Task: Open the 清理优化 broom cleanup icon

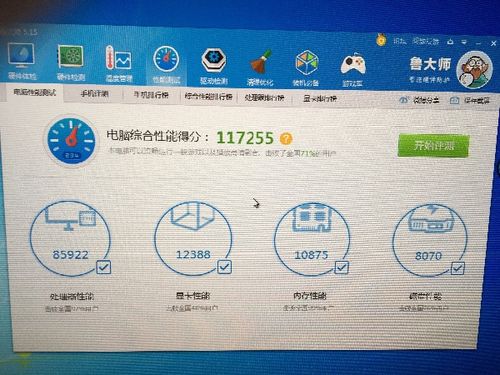Action: coord(260,67)
